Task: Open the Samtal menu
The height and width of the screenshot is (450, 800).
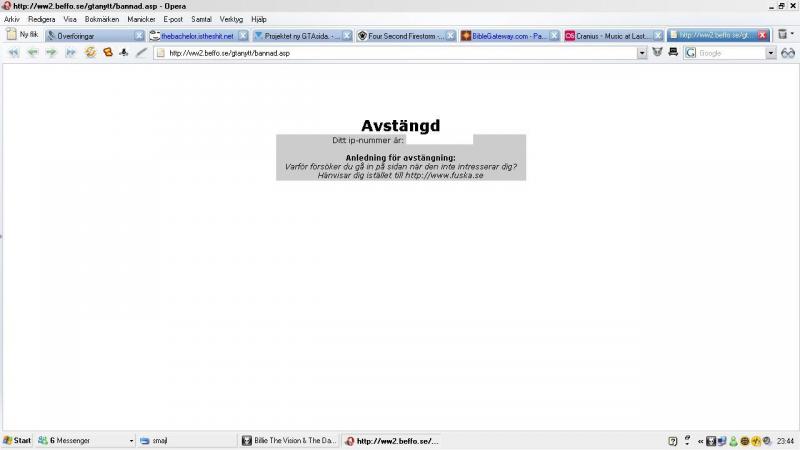Action: pos(201,19)
